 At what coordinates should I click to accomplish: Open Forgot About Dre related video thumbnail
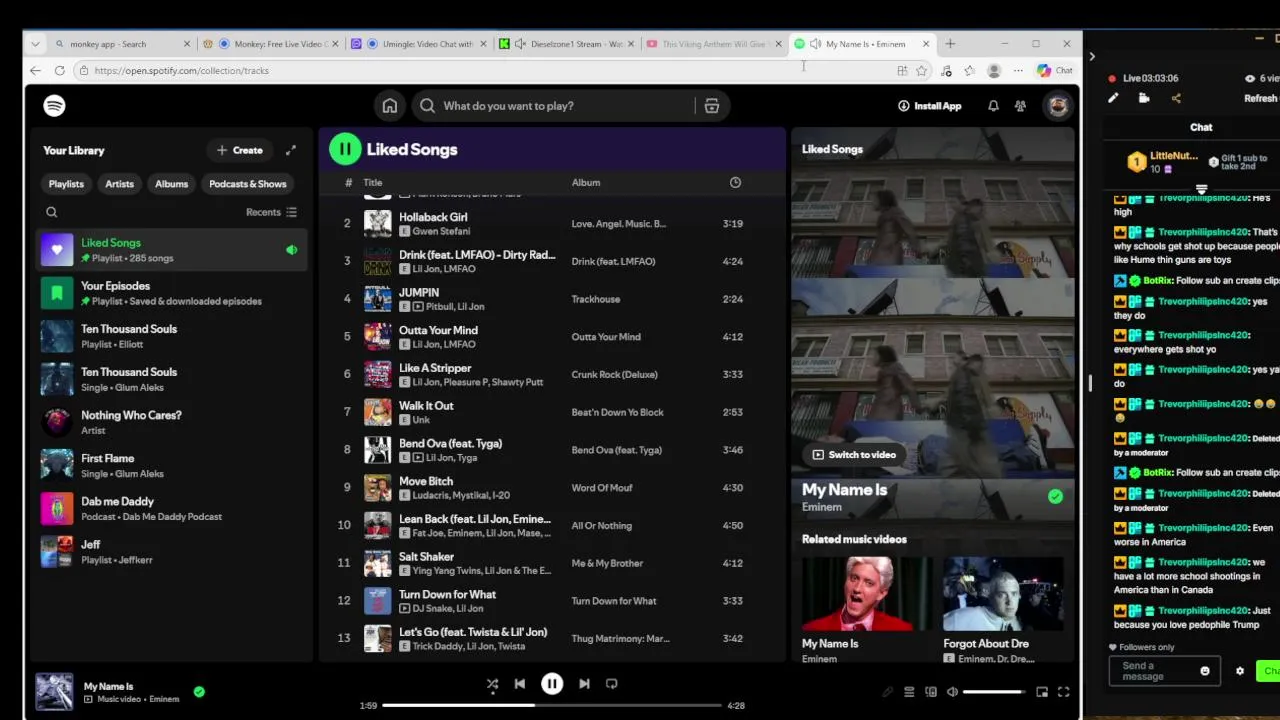point(1003,593)
